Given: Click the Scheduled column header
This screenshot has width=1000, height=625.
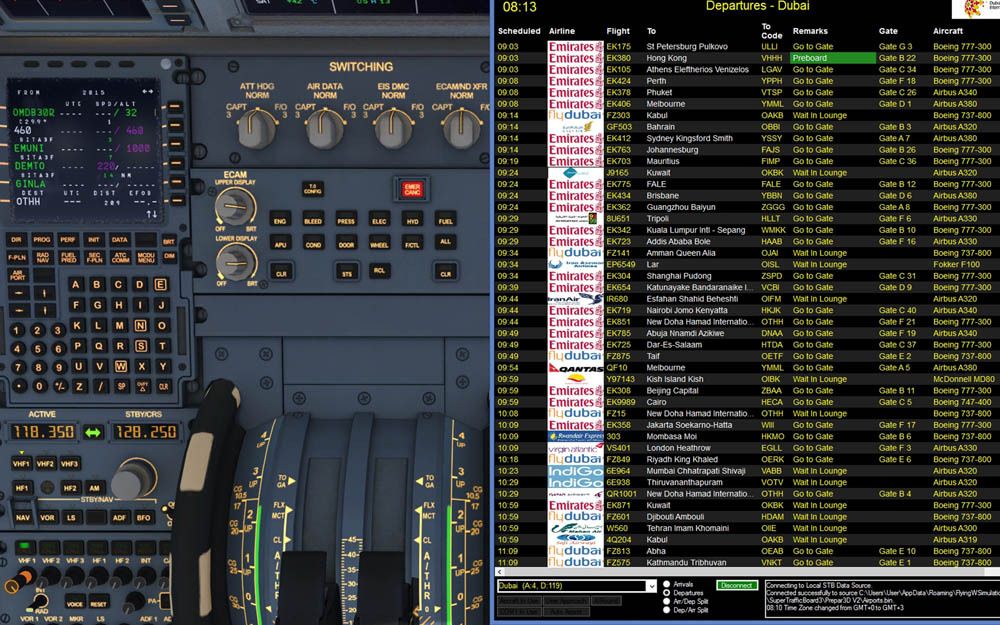Looking at the screenshot, I should [519, 31].
